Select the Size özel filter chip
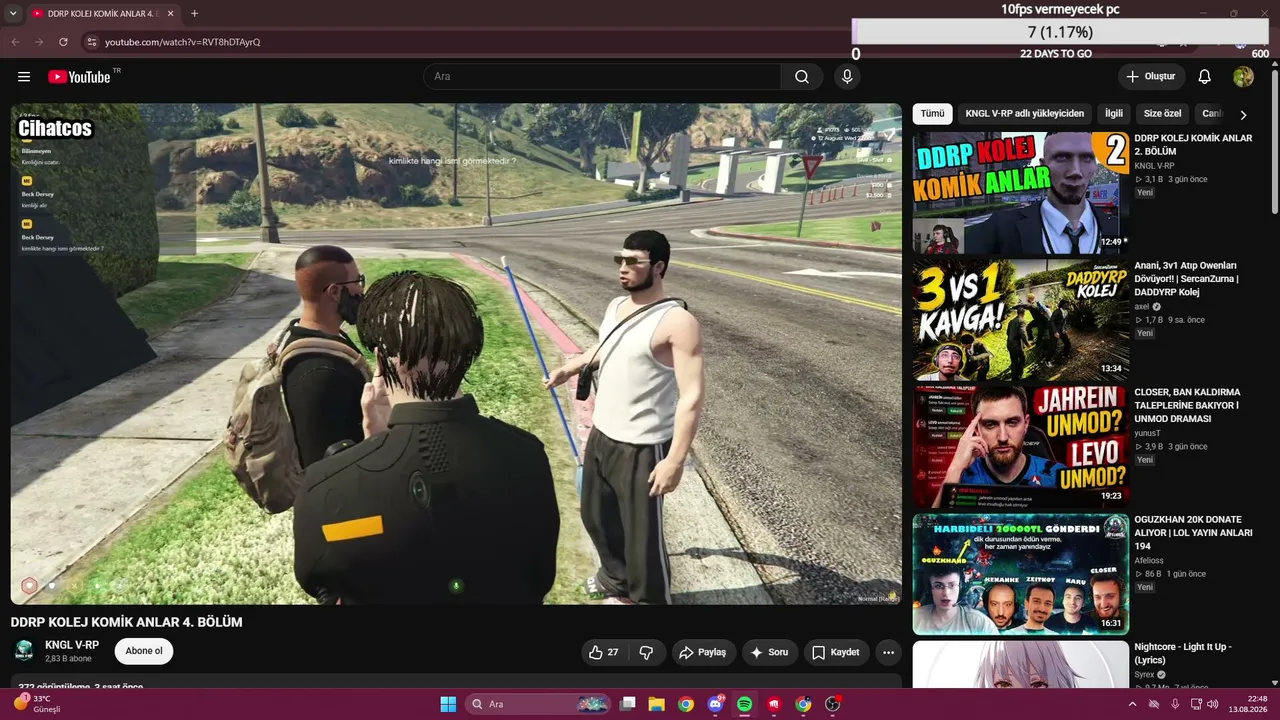This screenshot has height=720, width=1280. [1162, 114]
